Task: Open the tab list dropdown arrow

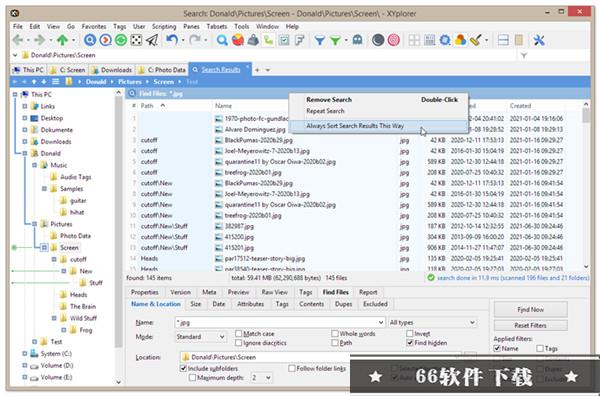Action: 268,70
